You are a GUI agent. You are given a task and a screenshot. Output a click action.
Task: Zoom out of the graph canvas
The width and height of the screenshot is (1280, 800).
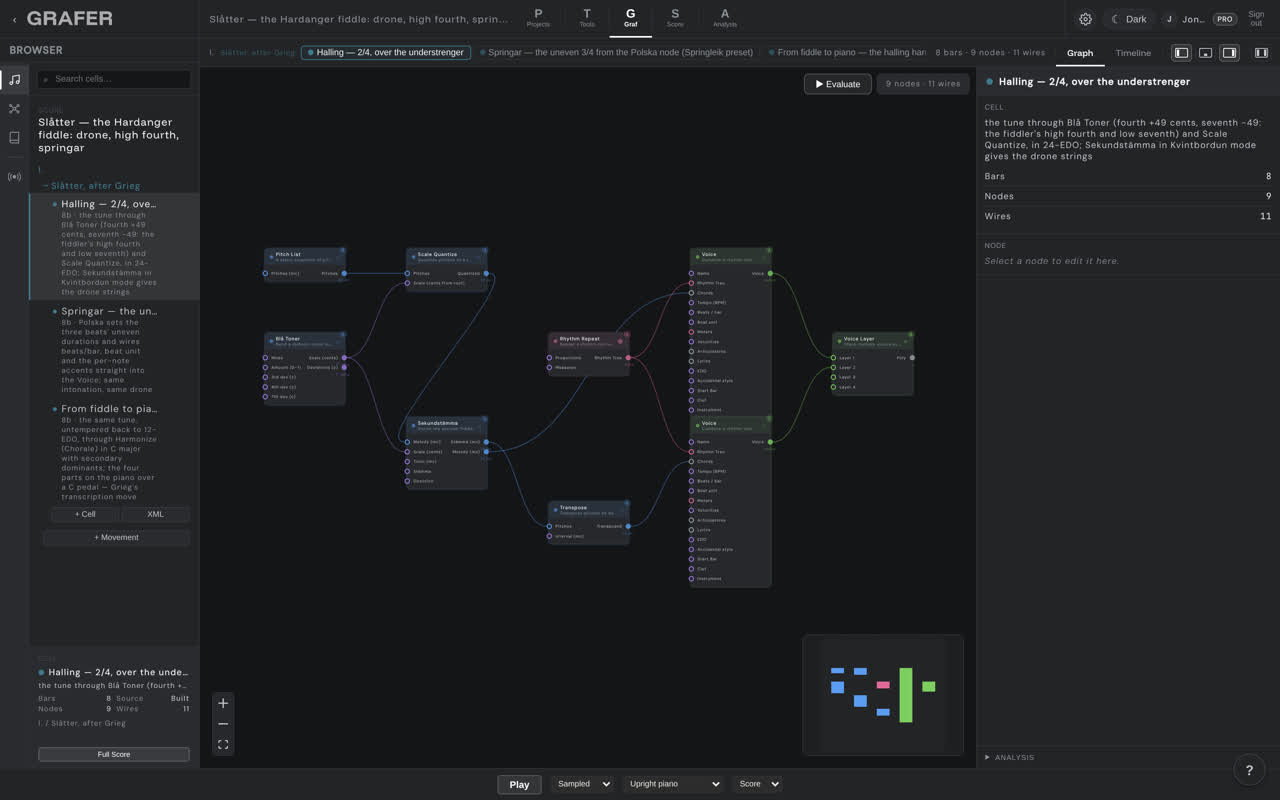223,724
